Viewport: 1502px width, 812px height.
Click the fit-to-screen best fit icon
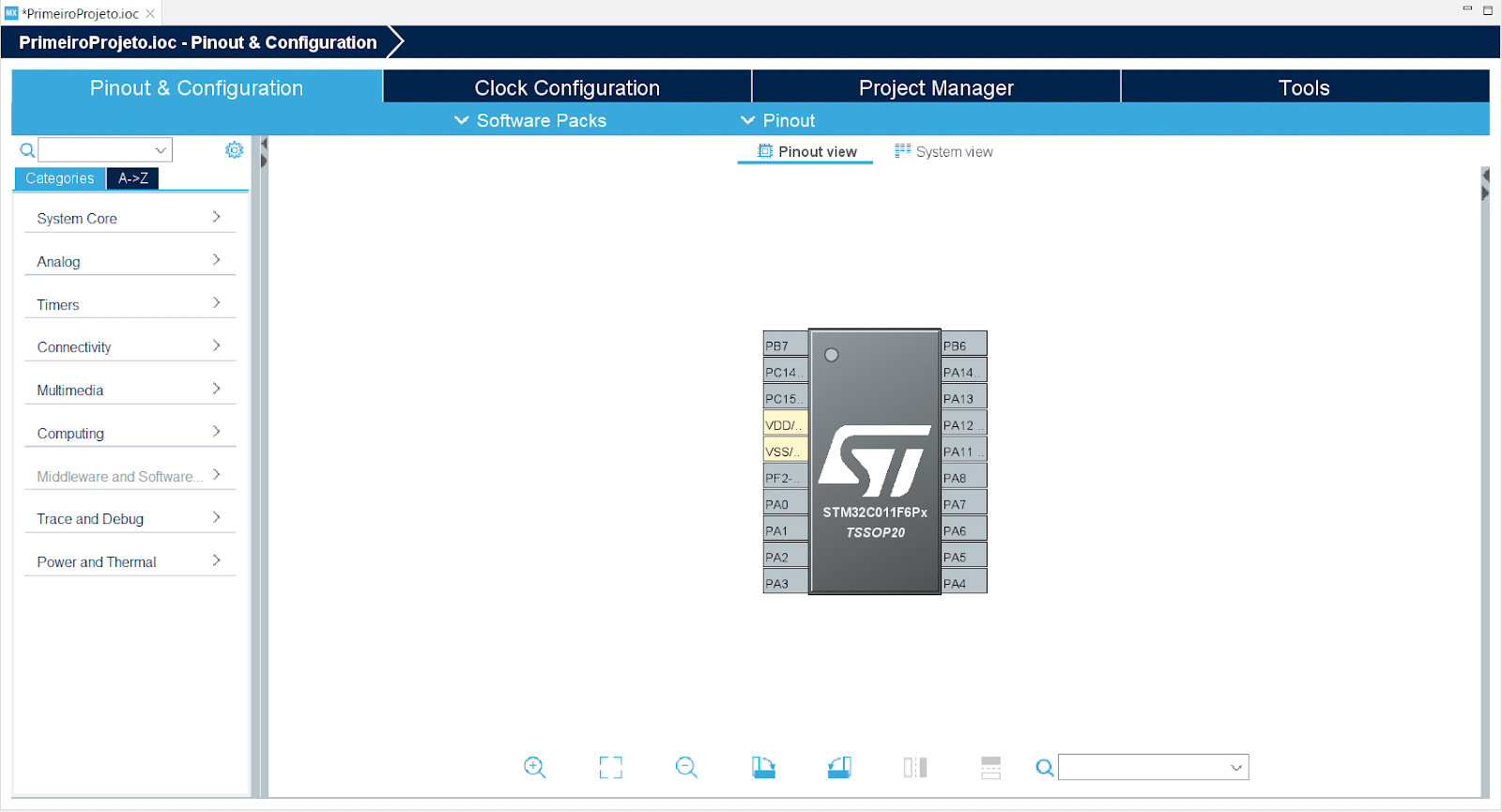coord(610,767)
